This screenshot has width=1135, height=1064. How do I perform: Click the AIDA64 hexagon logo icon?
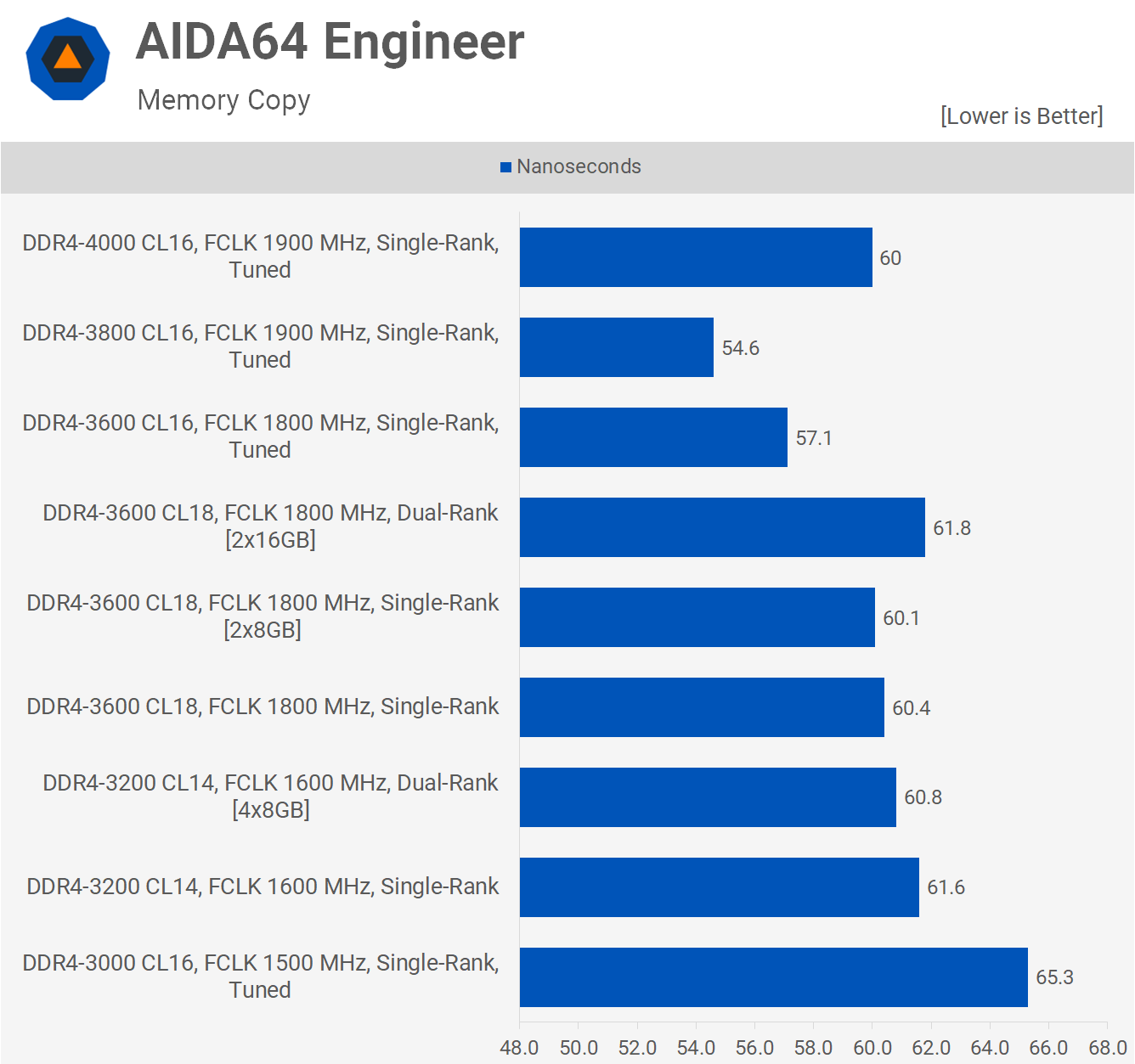(x=68, y=59)
